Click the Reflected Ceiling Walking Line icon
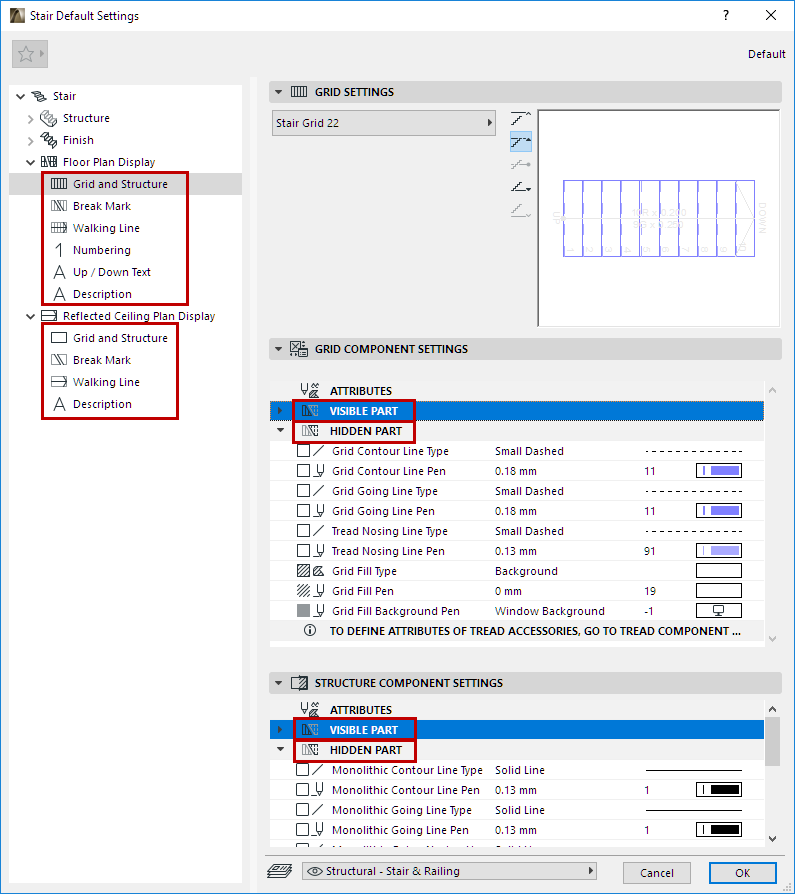795x894 pixels. pyautogui.click(x=59, y=382)
